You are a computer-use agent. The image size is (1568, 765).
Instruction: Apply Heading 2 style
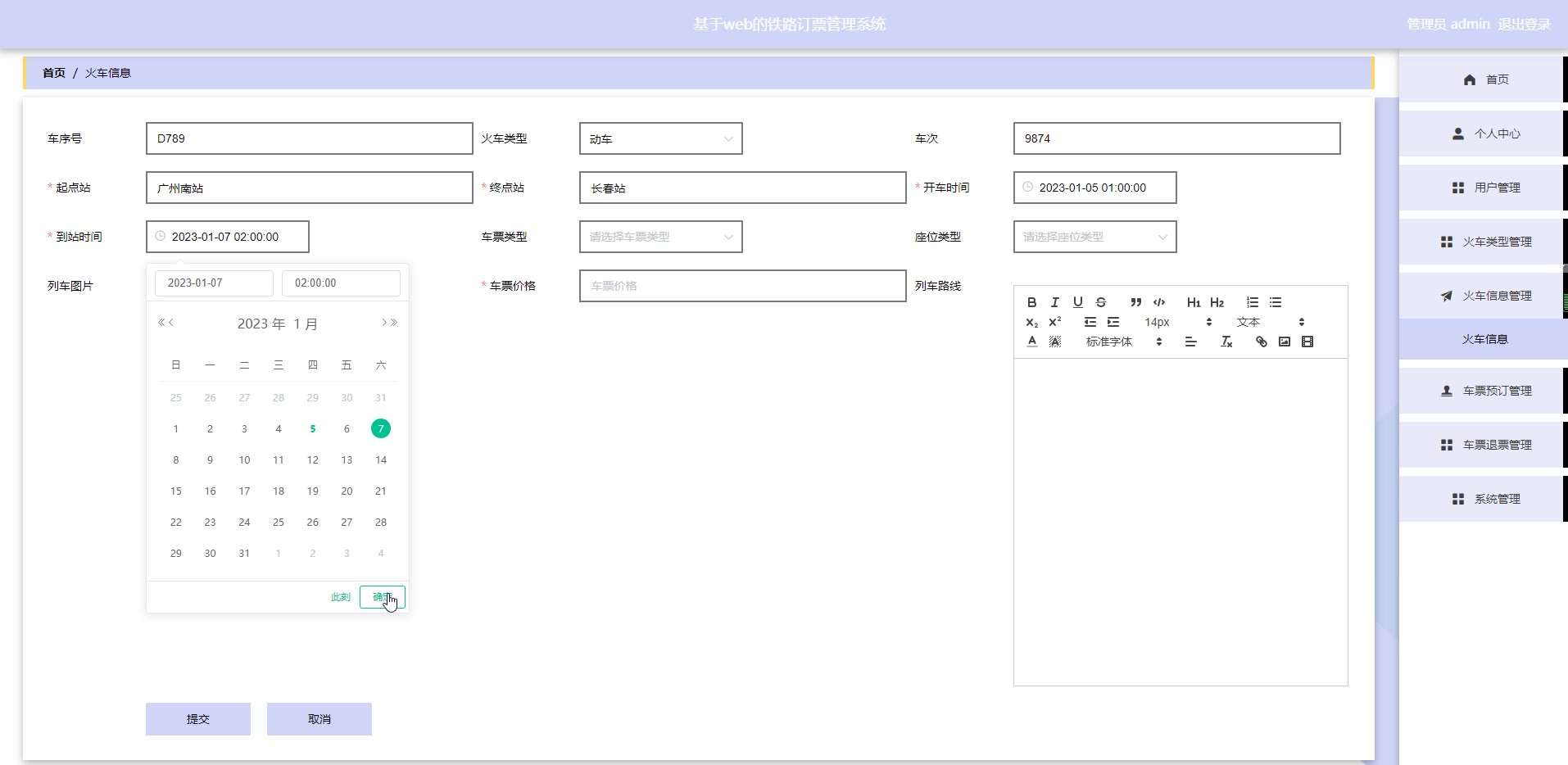click(x=1217, y=302)
